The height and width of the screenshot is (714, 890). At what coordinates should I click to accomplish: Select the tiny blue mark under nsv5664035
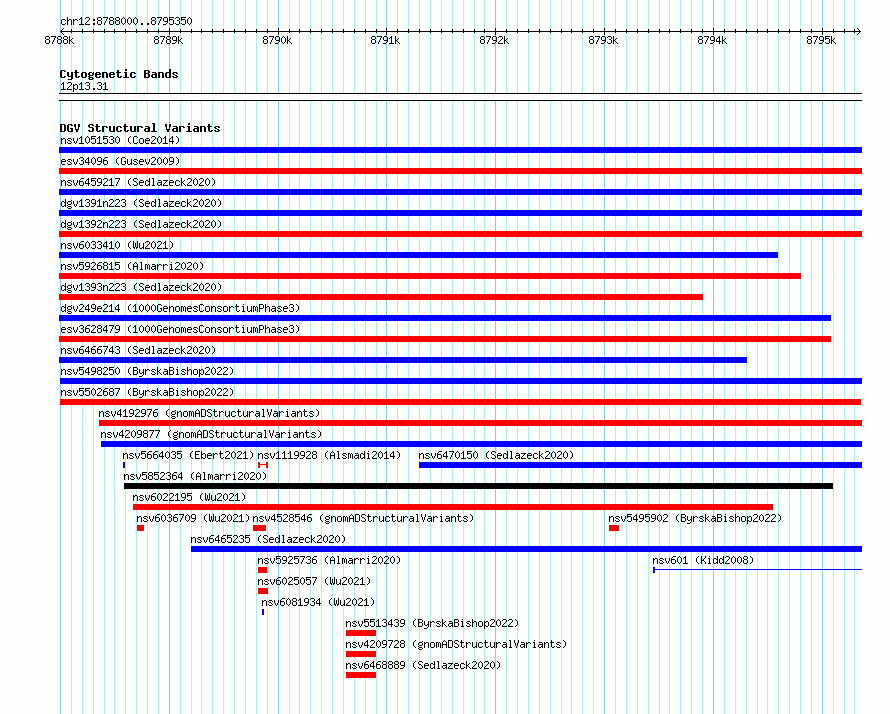pos(124,465)
